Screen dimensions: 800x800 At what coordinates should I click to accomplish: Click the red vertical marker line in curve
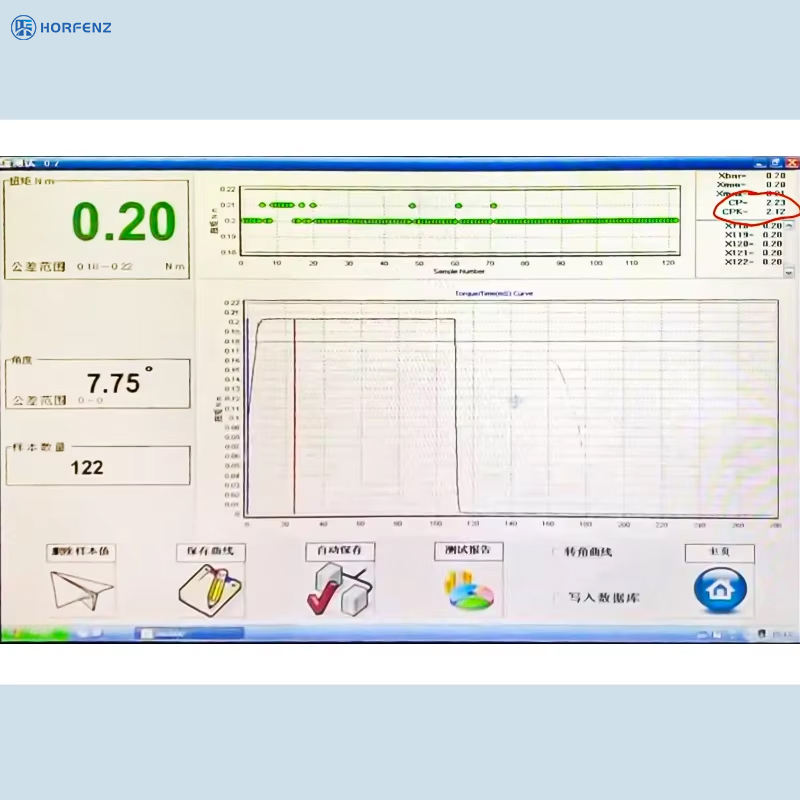point(294,417)
